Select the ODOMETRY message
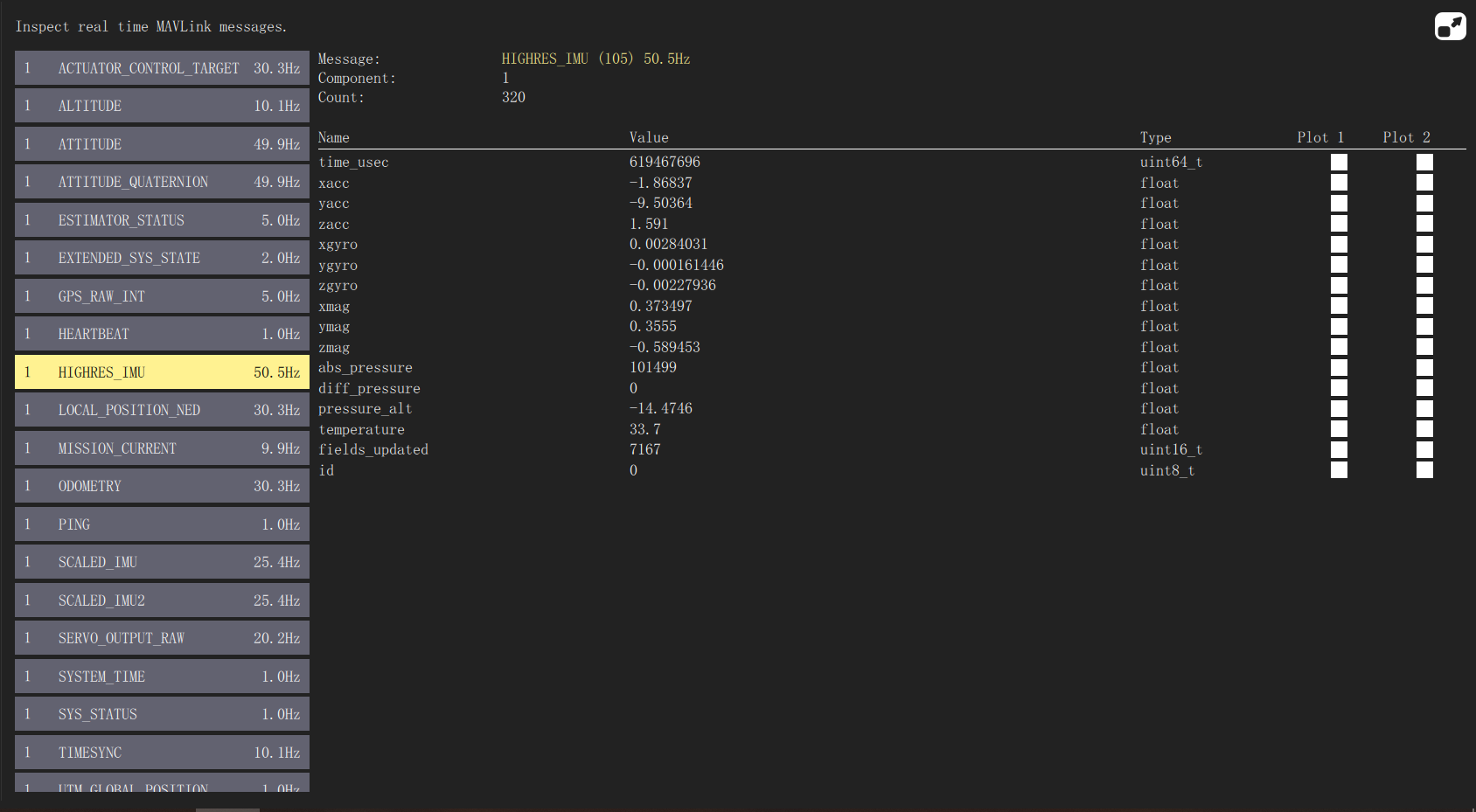1476x812 pixels. tap(162, 485)
